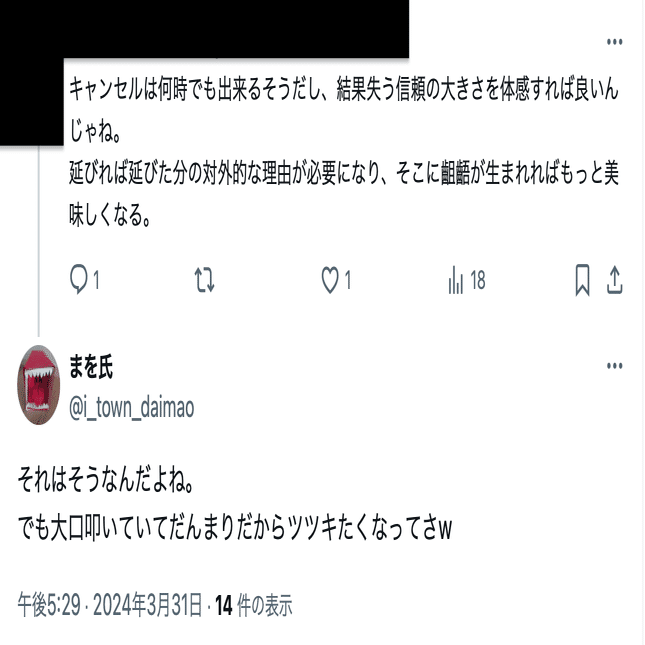Open まを氏's profile avatar
The width and height of the screenshot is (645, 645).
39,385
